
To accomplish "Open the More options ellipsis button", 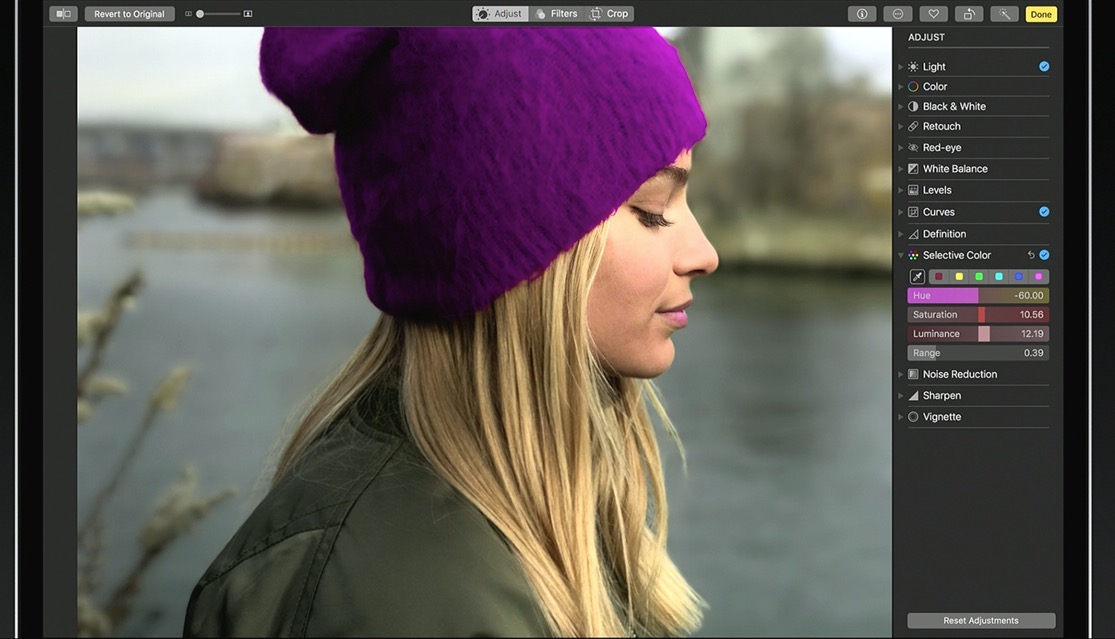I will coord(897,14).
